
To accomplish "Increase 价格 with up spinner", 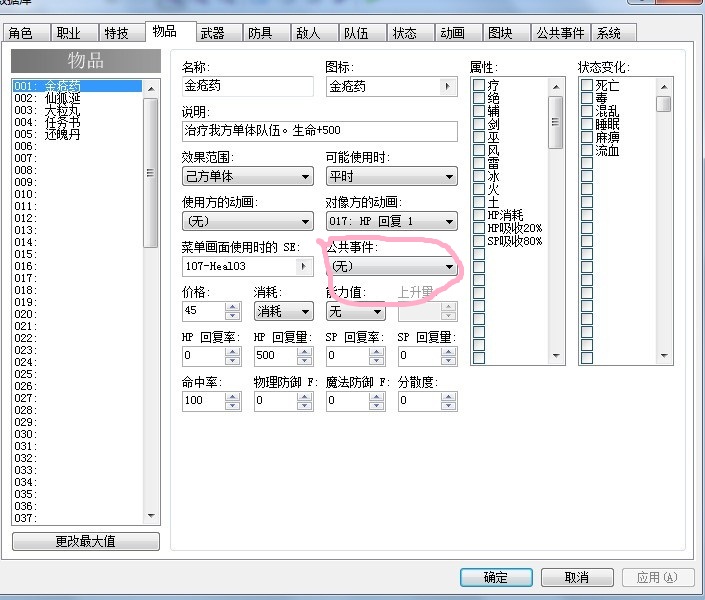I will [232, 307].
